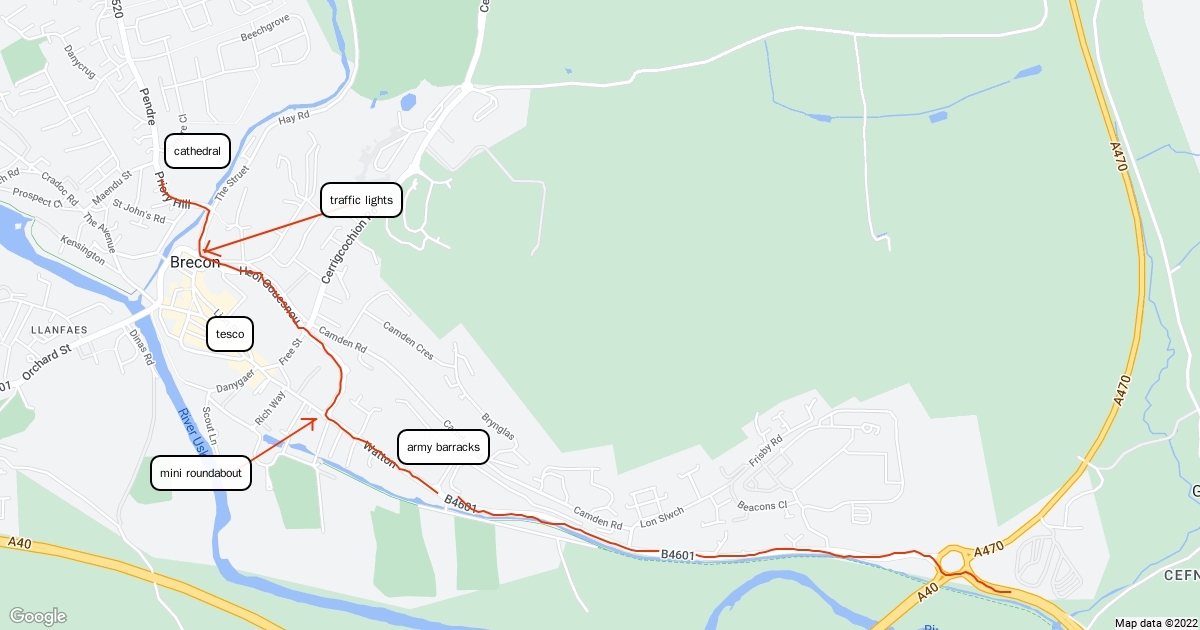This screenshot has height=630, width=1200.
Task: Click the Map data ©2022 text
Action: pyautogui.click(x=1155, y=623)
